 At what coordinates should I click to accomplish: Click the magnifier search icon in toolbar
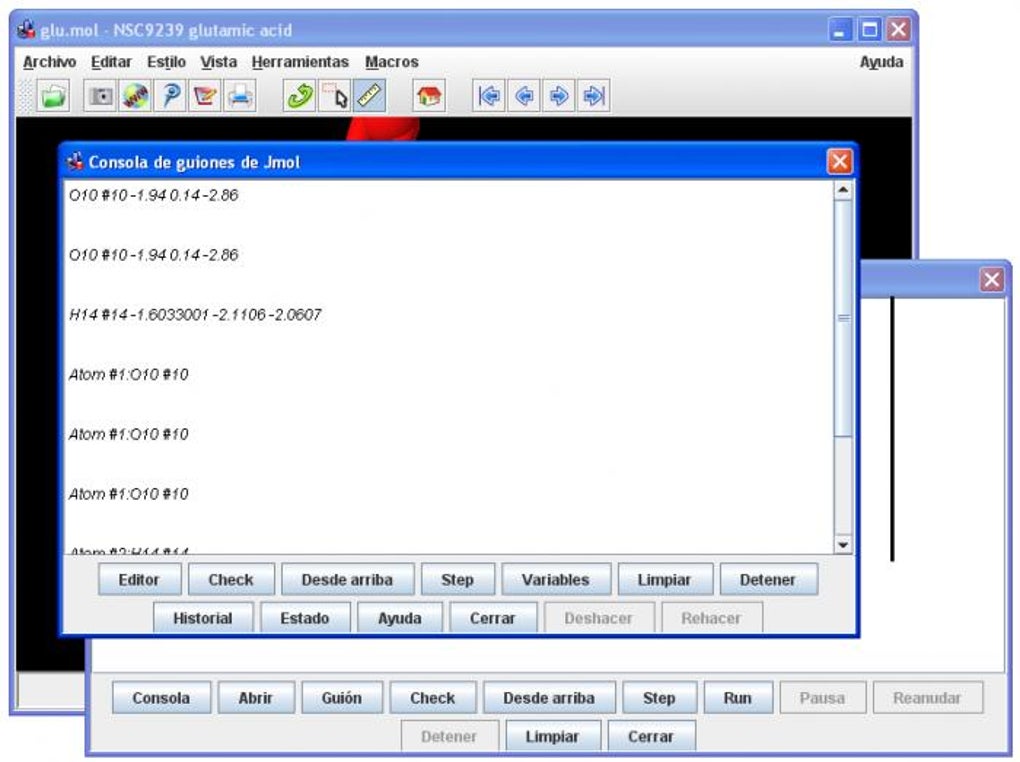[170, 96]
